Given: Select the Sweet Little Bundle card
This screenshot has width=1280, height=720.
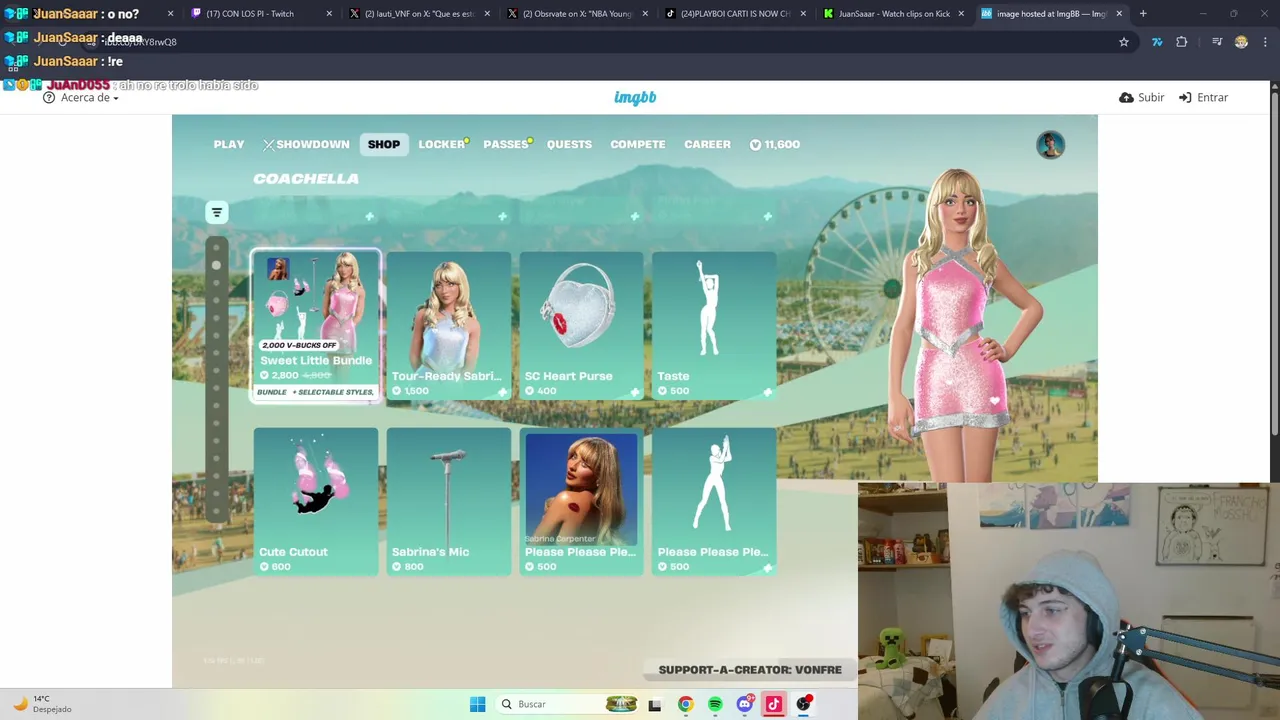Looking at the screenshot, I should 316,325.
